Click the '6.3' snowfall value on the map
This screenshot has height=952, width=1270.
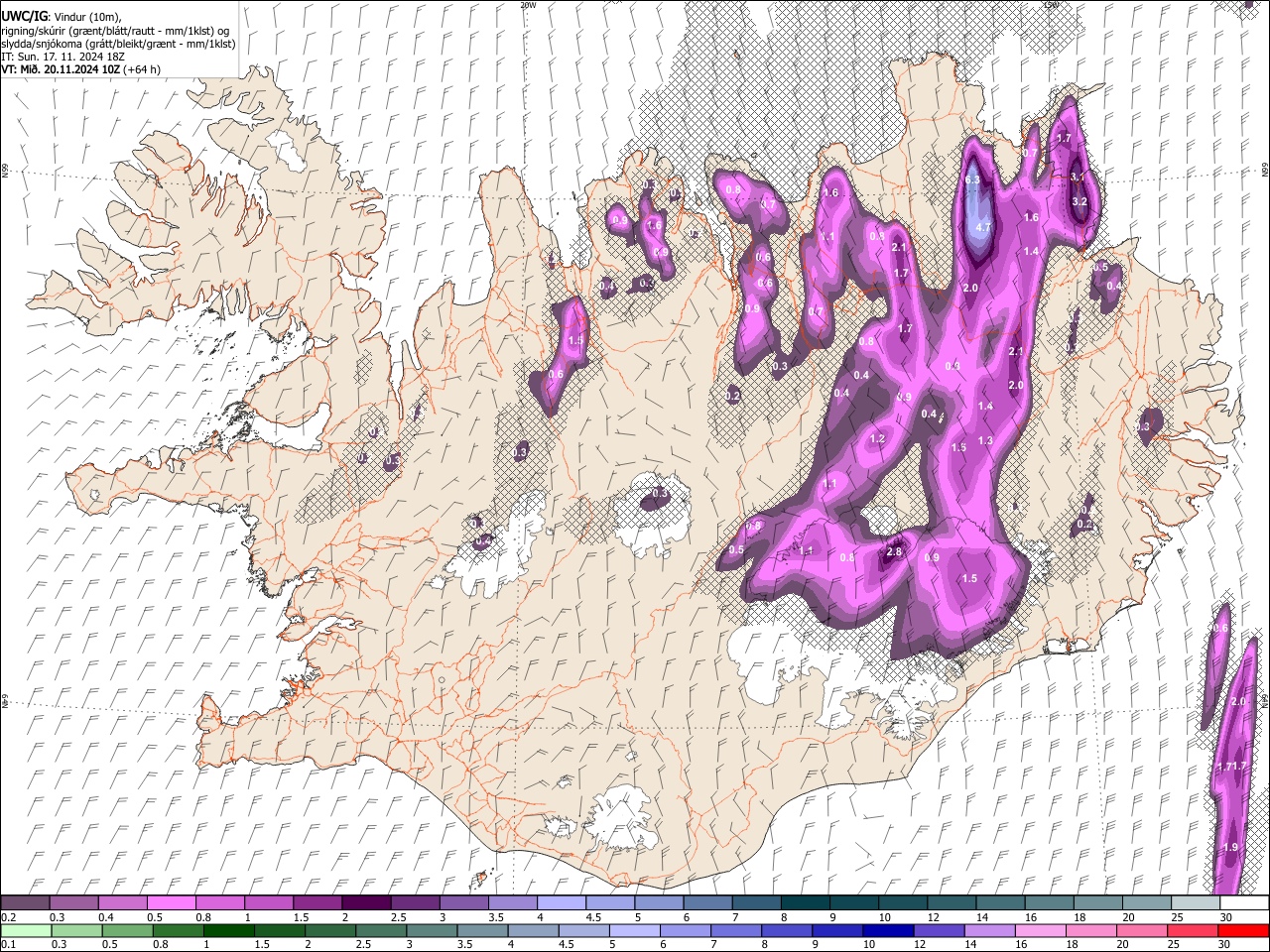point(972,179)
